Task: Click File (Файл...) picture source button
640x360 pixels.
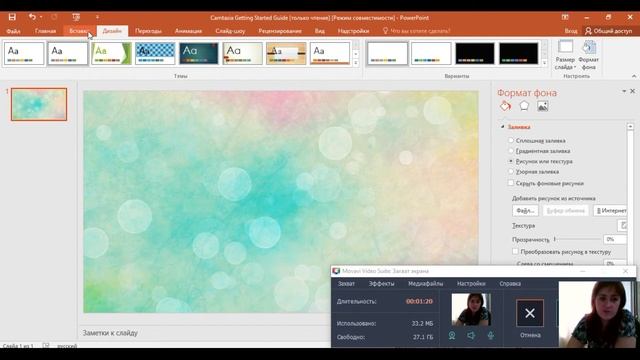Action: [x=525, y=211]
